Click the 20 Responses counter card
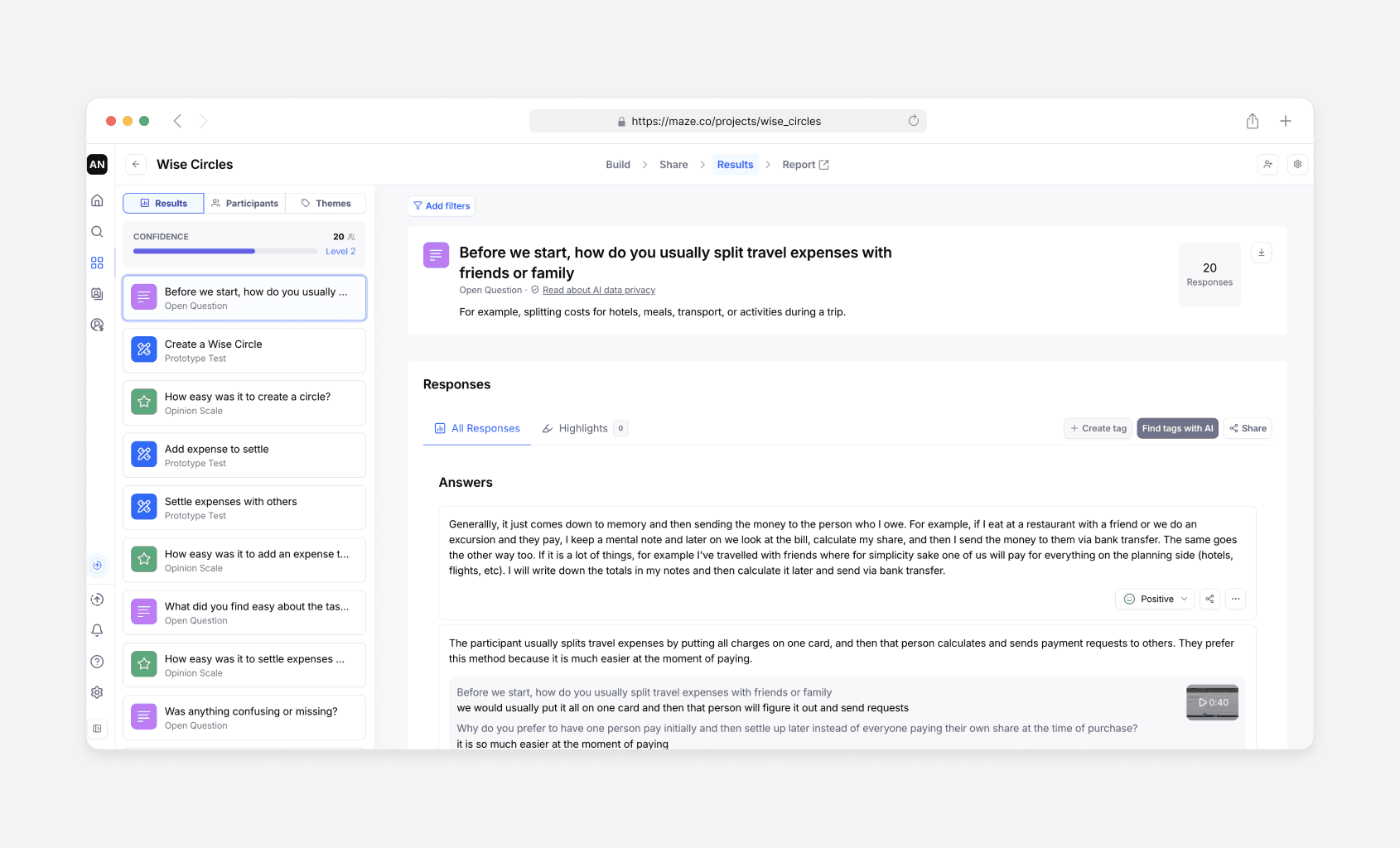The height and width of the screenshot is (848, 1400). (1209, 274)
